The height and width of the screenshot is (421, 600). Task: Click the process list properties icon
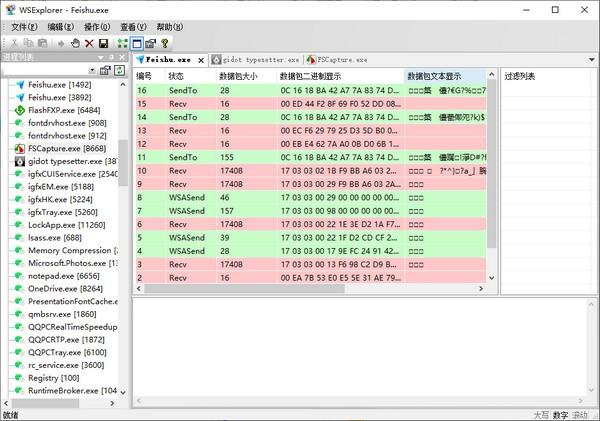point(105,70)
